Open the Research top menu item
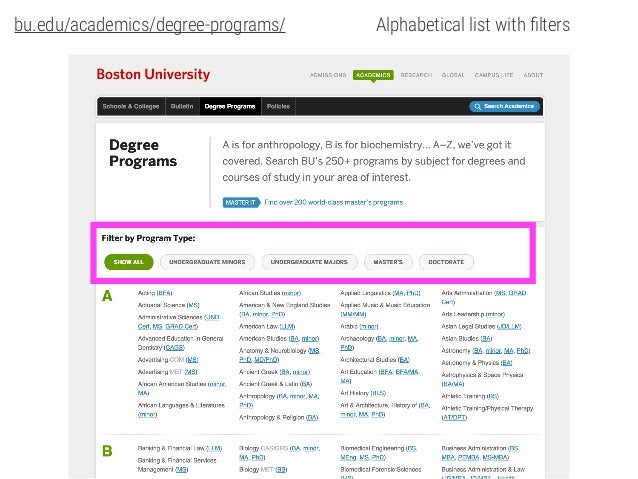The width and height of the screenshot is (638, 479). 416,75
